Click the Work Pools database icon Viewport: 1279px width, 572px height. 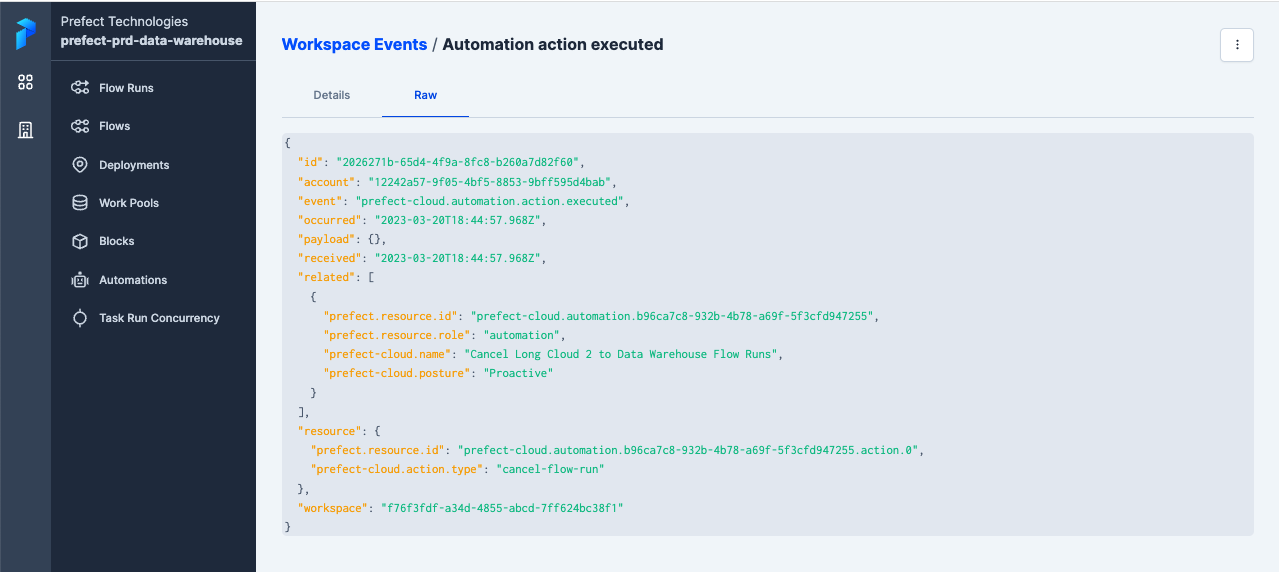(x=80, y=203)
